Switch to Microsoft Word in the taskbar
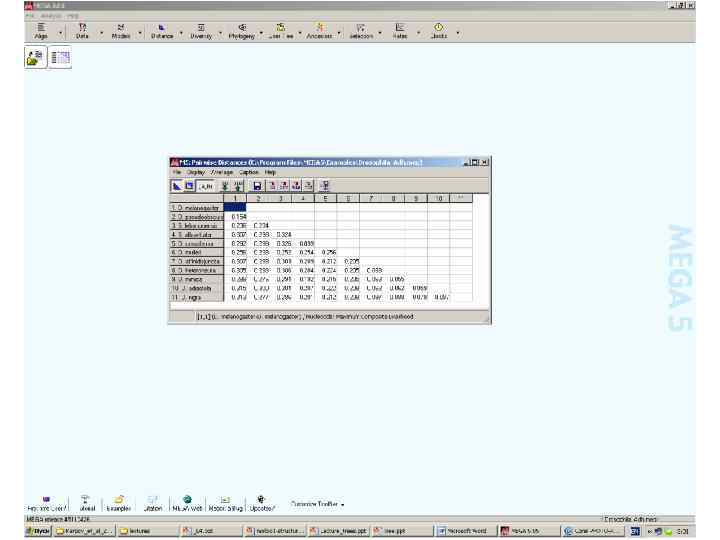Viewport: 720px width, 540px height. tap(464, 531)
